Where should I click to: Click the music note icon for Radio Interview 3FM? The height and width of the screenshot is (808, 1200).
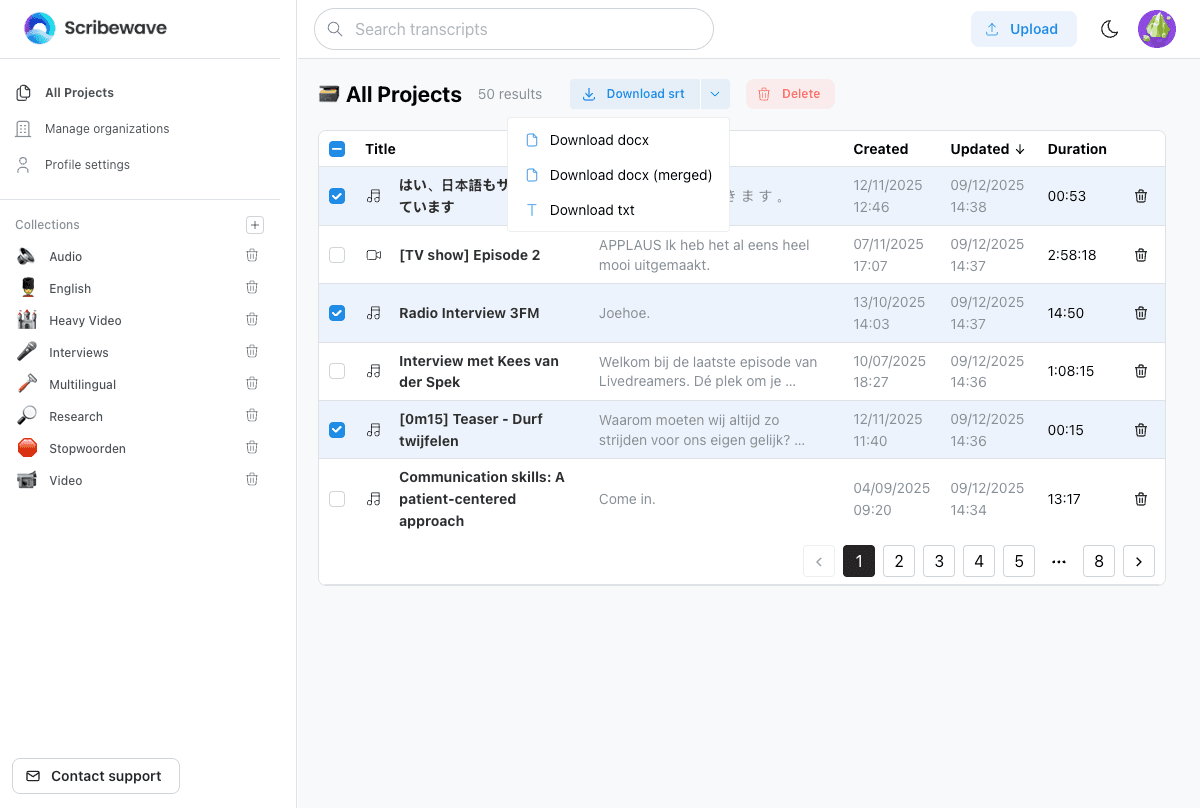coord(373,312)
